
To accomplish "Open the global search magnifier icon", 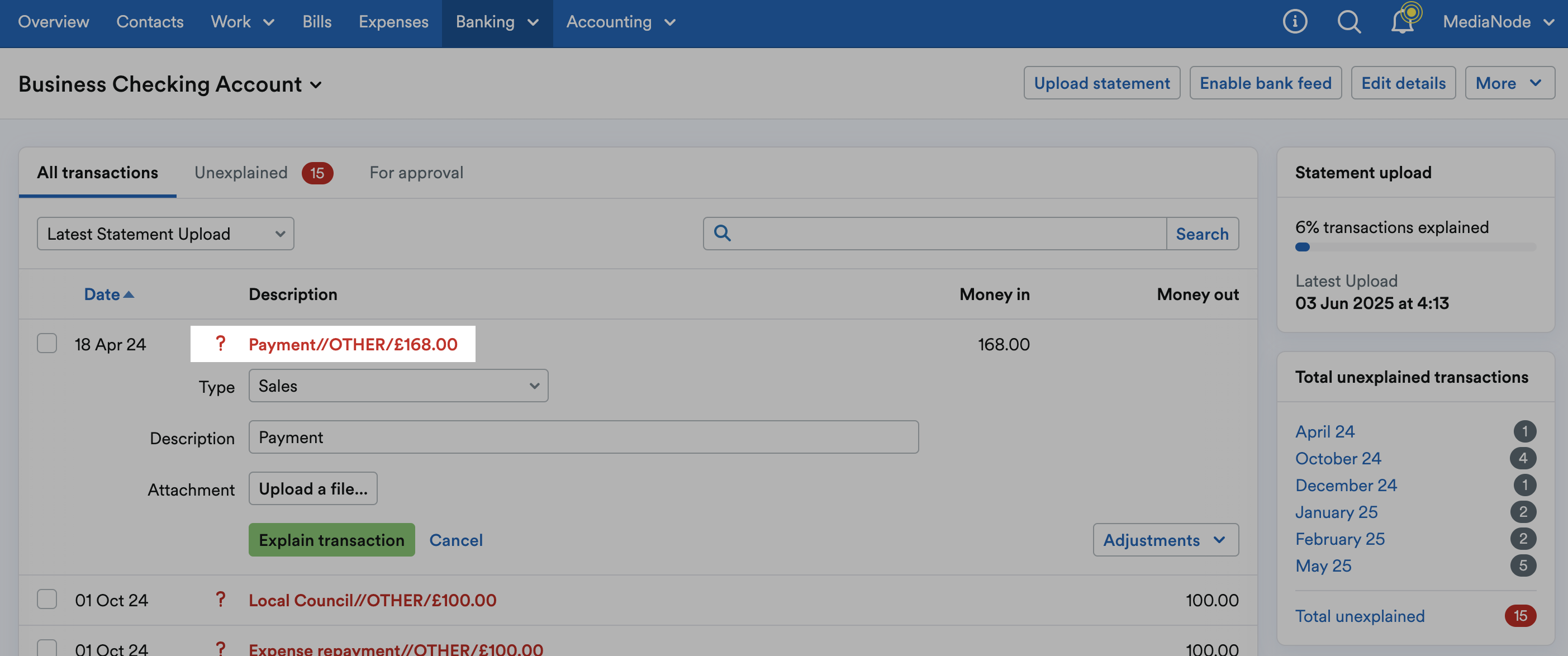I will tap(1349, 22).
